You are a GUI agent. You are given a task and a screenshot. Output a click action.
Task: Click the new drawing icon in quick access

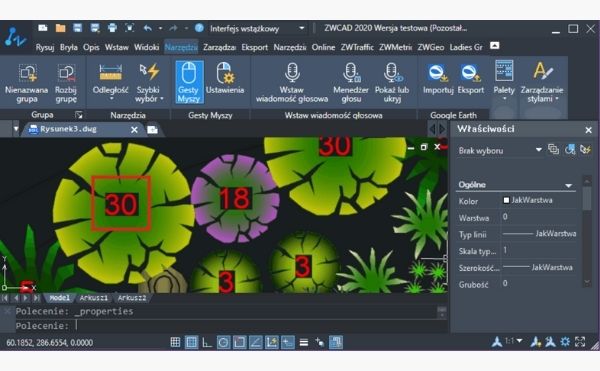[43, 28]
